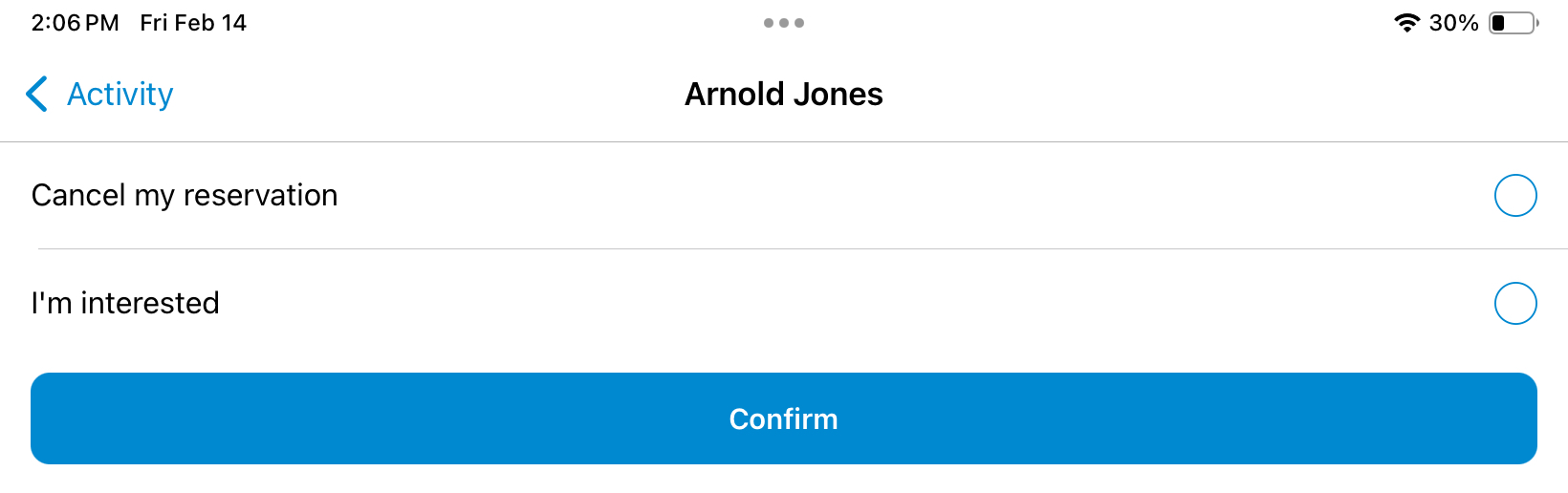
Task: Go back to the Activity screen
Action: [99, 94]
